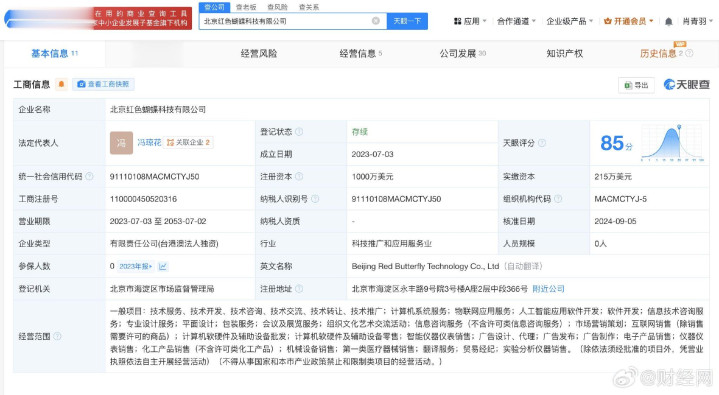Switch to the 经营风险 tab
Viewport: 719px width, 395px height.
tap(259, 54)
